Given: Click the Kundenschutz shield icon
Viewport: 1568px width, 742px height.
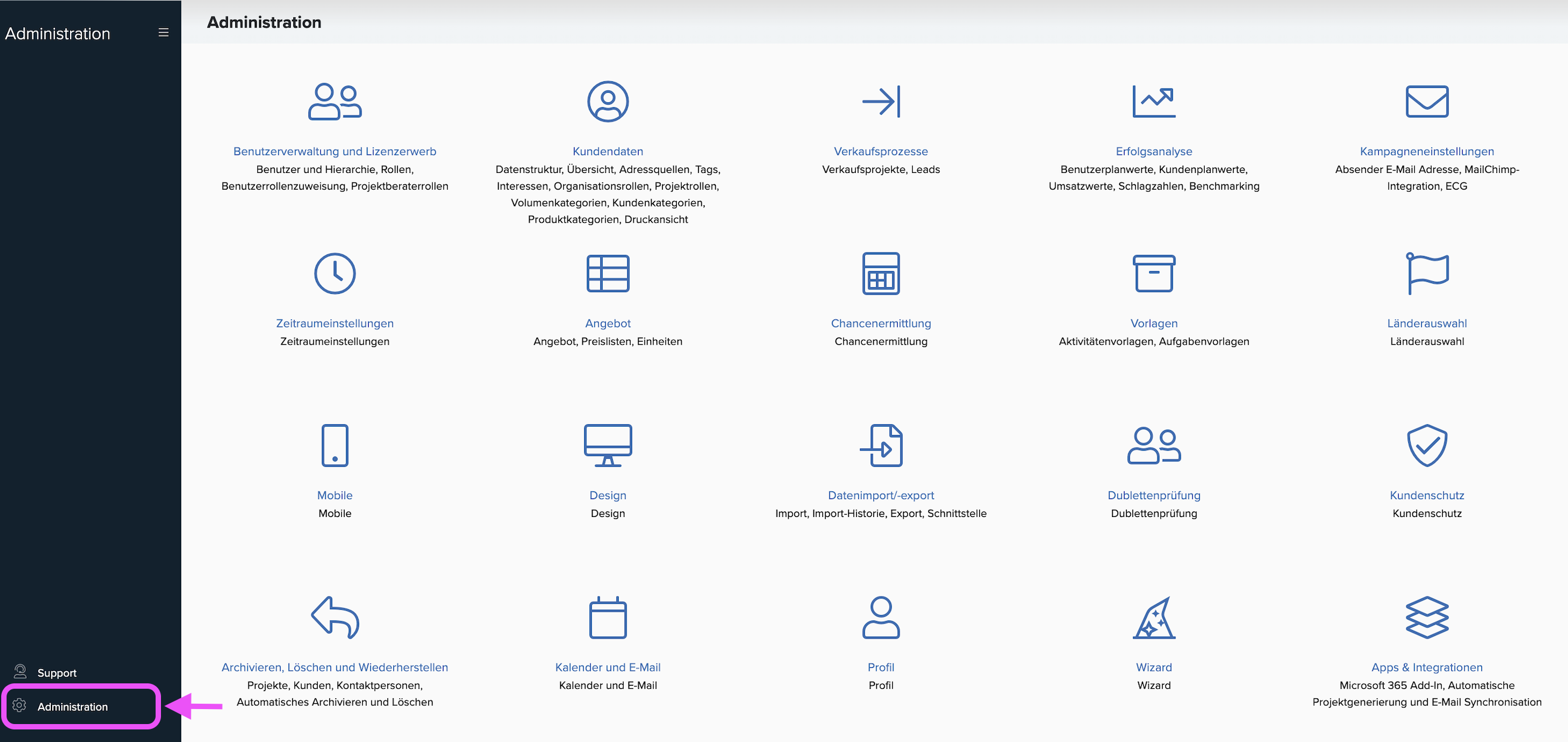Looking at the screenshot, I should 1426,446.
